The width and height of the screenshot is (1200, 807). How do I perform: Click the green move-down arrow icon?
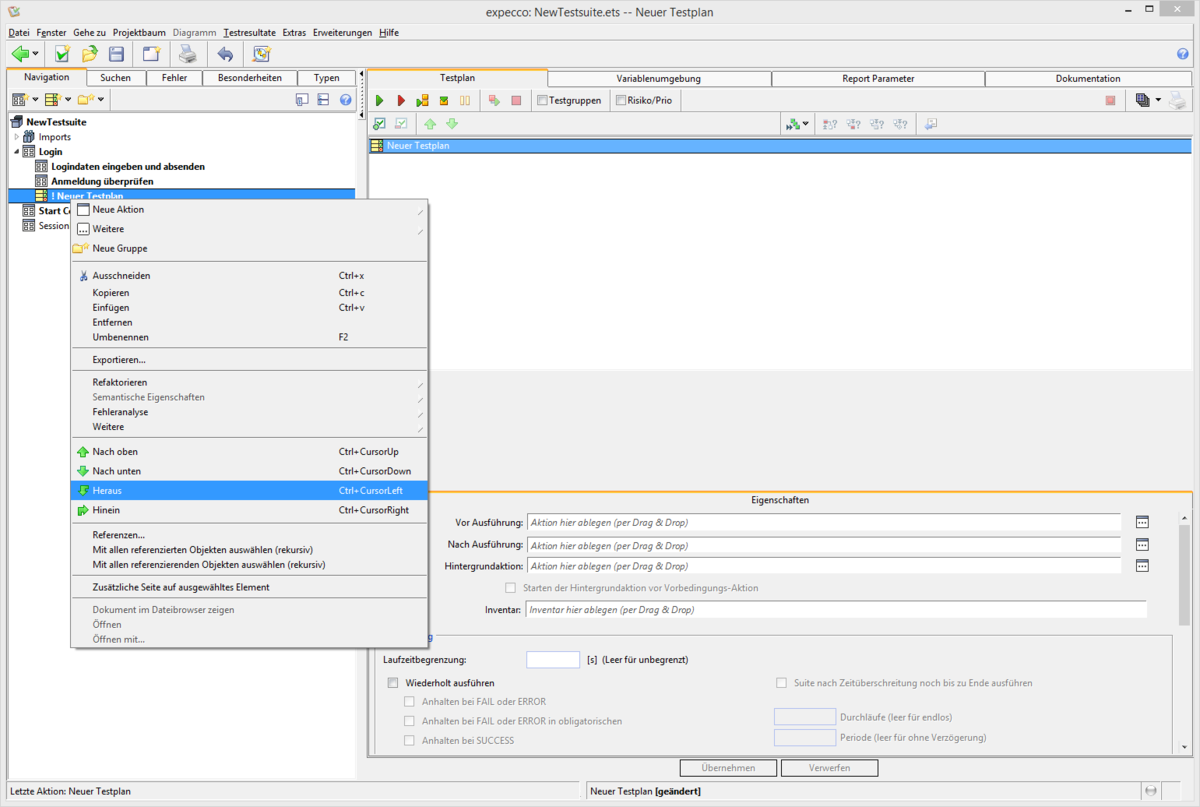pyautogui.click(x=452, y=123)
